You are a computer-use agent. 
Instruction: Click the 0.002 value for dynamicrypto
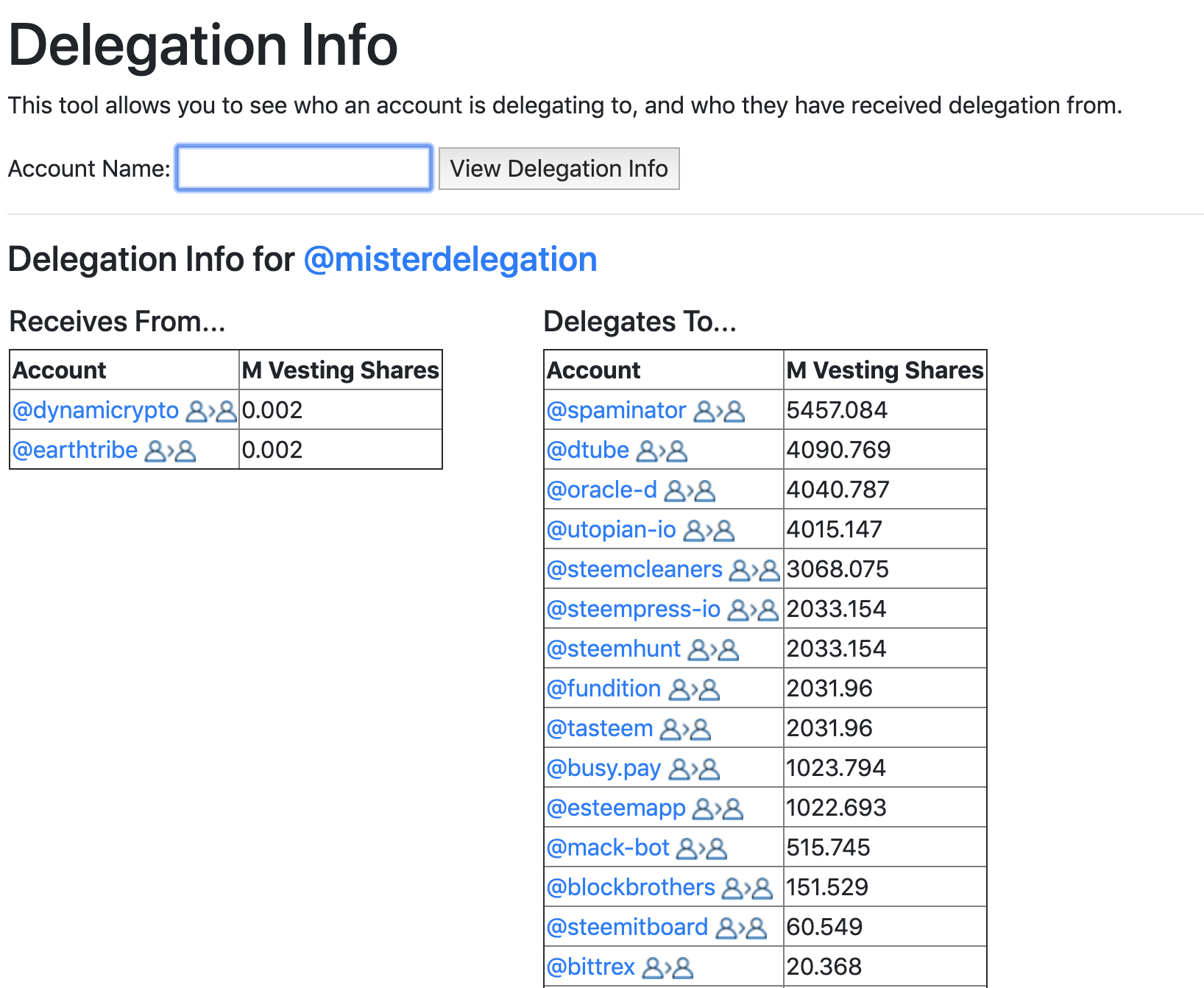(x=272, y=410)
